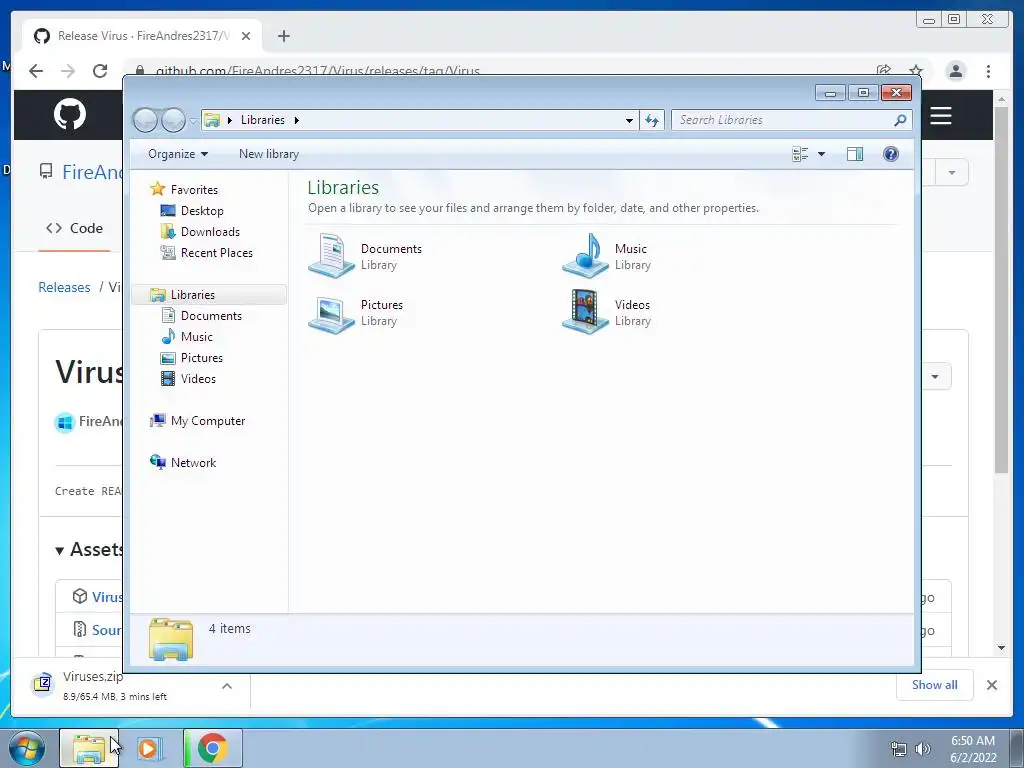Open the Music library icon

[x=586, y=256]
